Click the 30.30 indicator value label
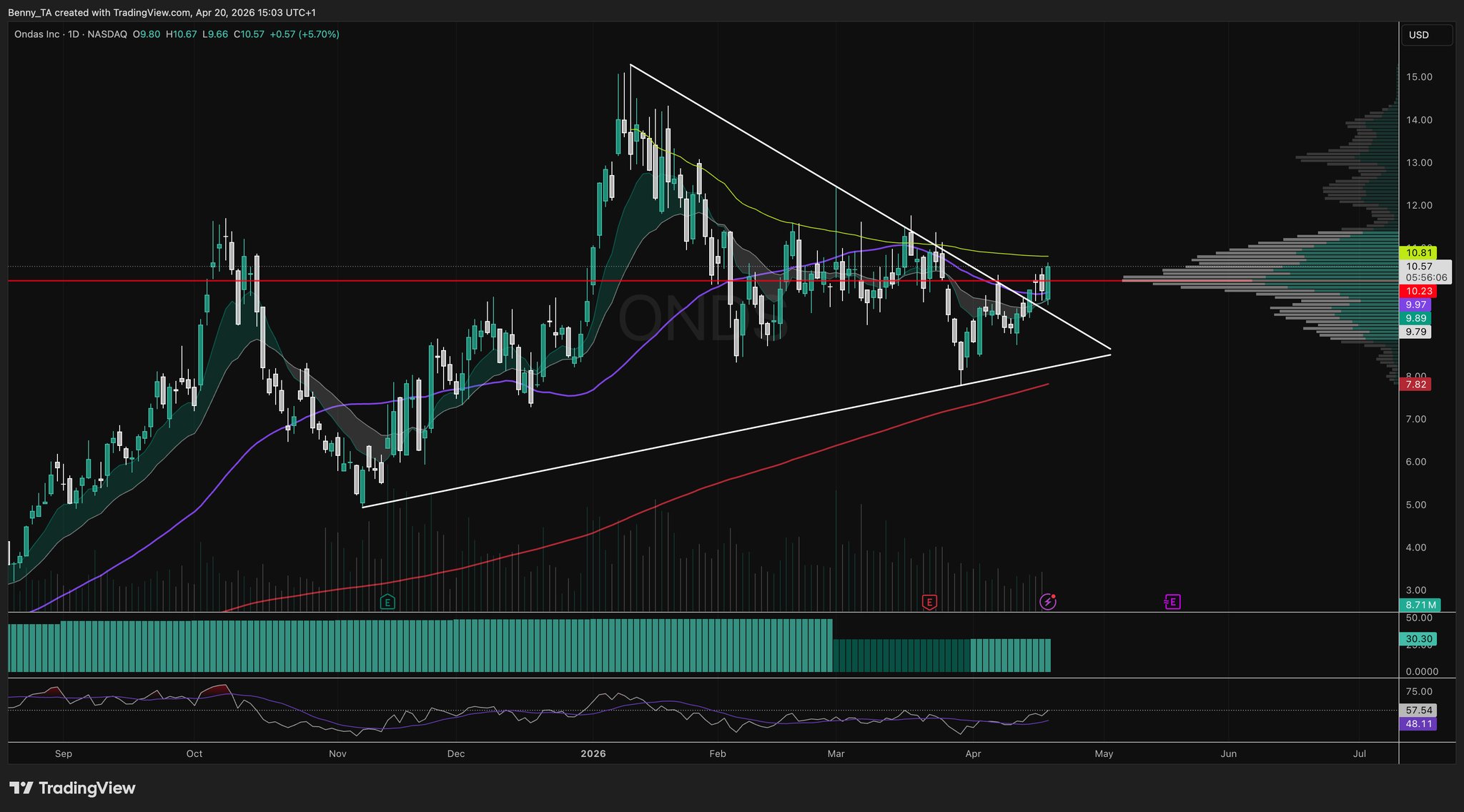1464x812 pixels. pos(1418,639)
